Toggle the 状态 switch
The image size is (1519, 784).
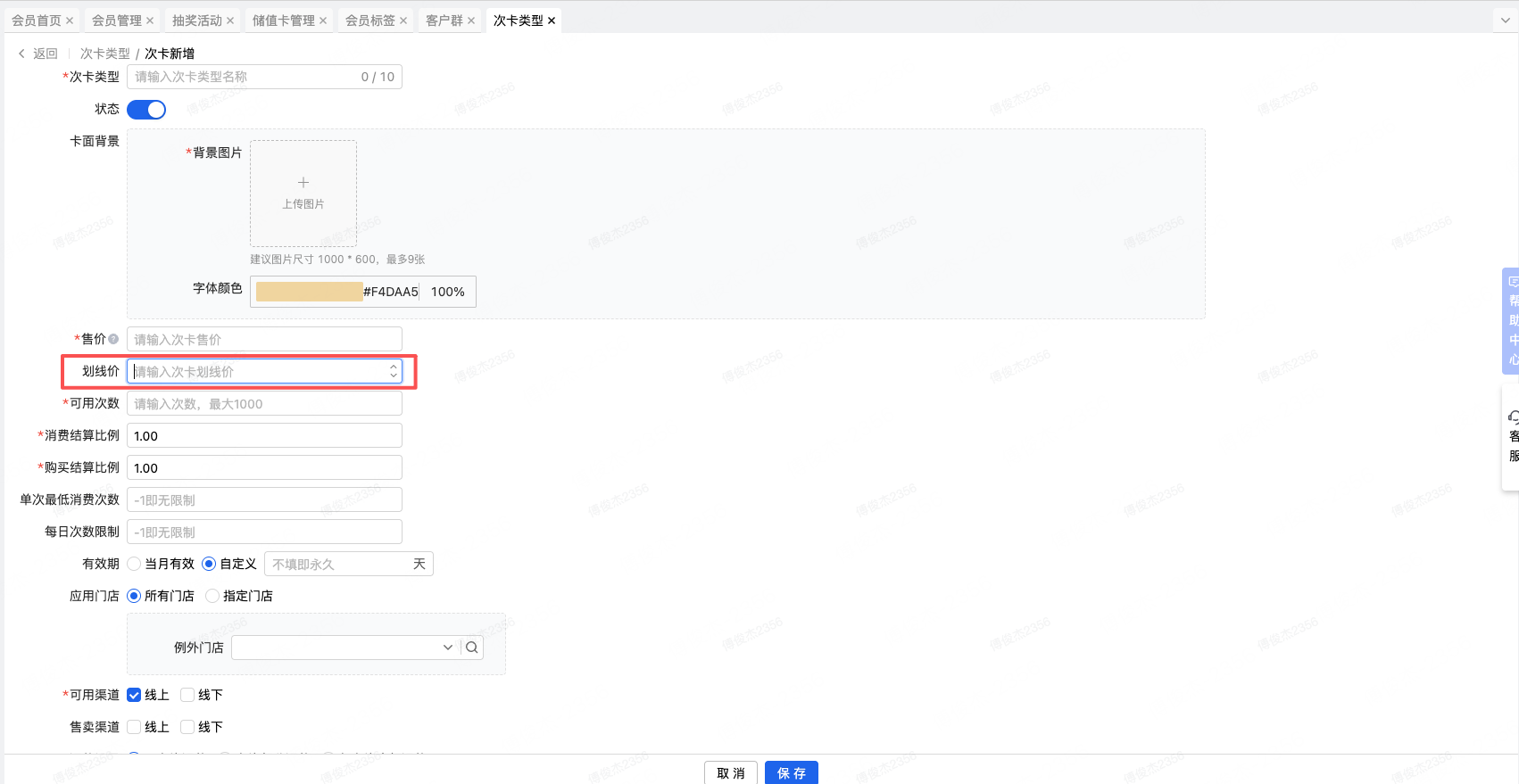(146, 110)
